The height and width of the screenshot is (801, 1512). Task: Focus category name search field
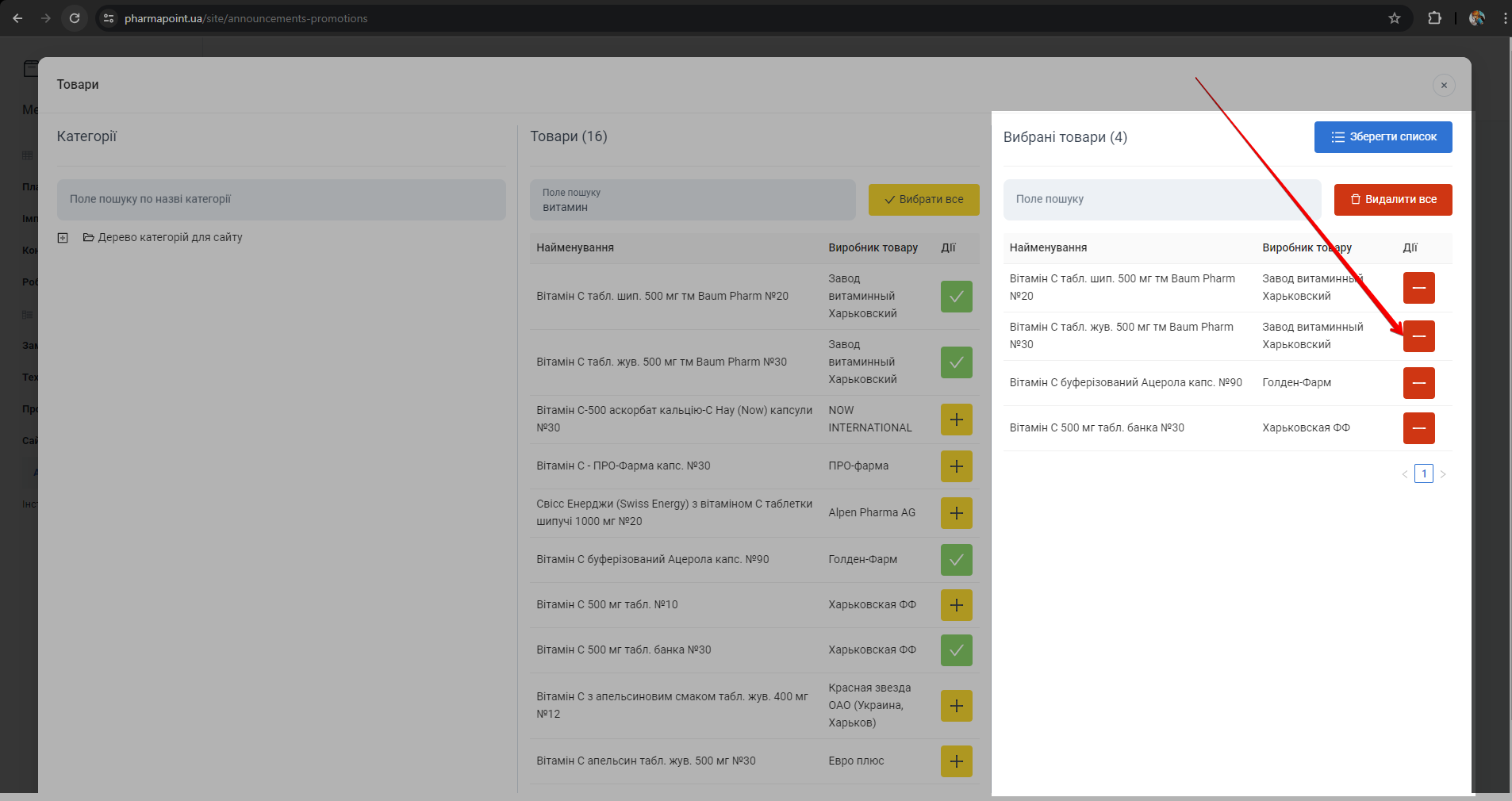click(281, 200)
